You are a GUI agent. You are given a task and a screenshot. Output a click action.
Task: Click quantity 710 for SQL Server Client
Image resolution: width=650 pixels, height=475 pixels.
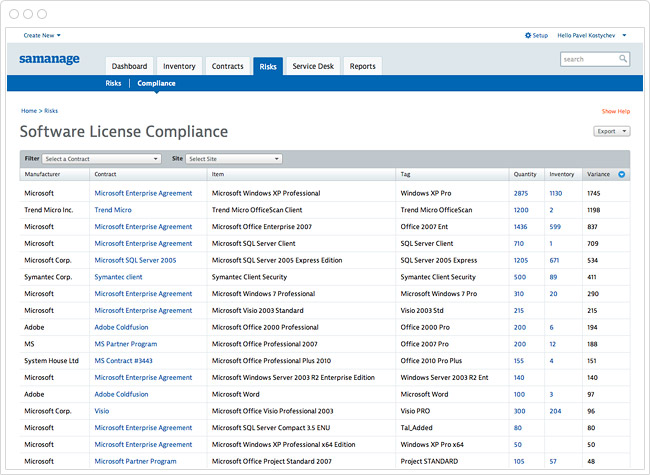tap(519, 243)
